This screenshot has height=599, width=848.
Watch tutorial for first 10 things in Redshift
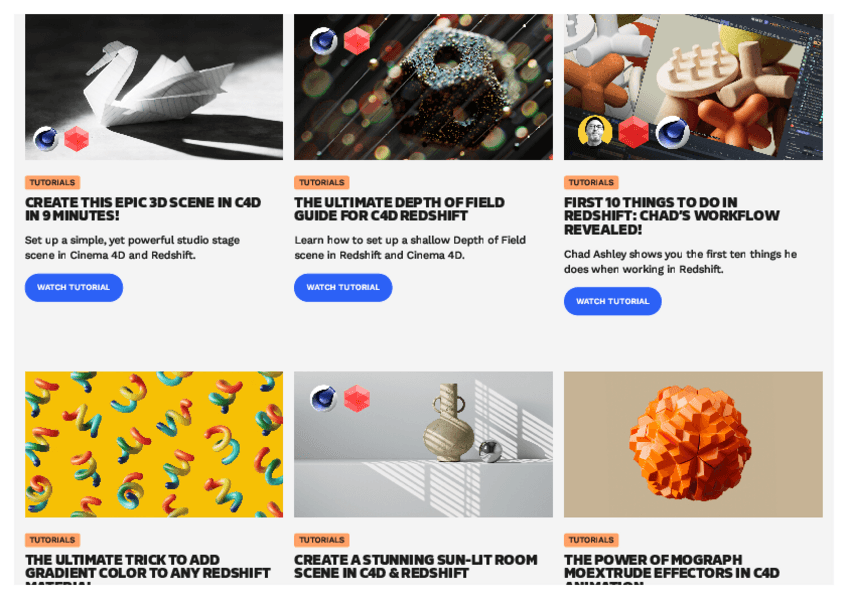pos(612,301)
